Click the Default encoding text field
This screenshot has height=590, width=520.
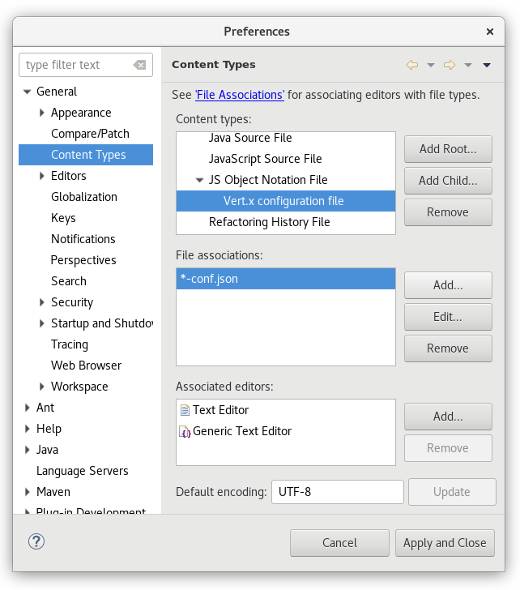point(337,492)
